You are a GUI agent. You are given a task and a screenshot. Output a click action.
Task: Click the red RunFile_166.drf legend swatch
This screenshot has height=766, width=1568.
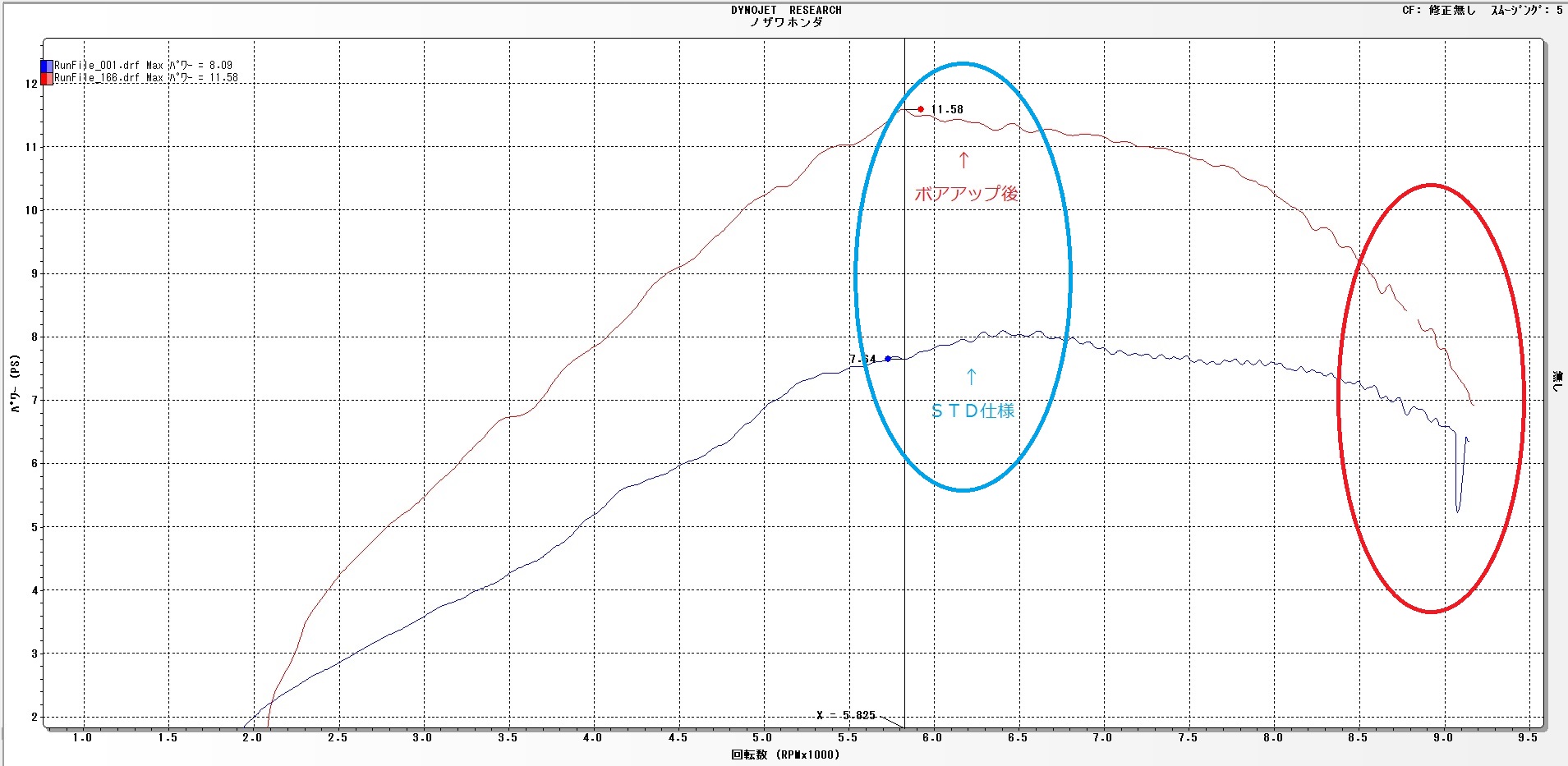coord(47,78)
